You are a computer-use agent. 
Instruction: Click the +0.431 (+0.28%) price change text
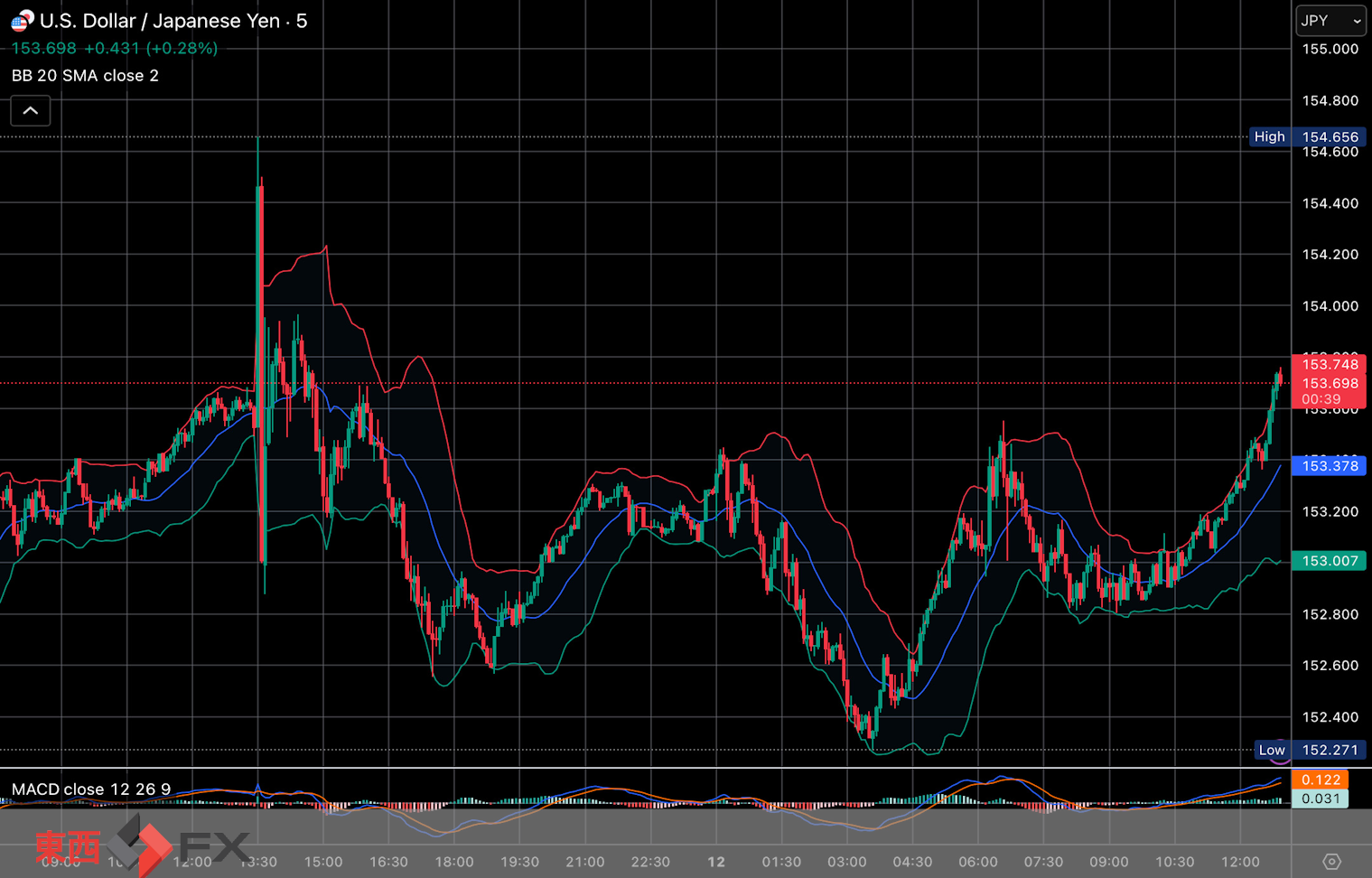tap(151, 48)
